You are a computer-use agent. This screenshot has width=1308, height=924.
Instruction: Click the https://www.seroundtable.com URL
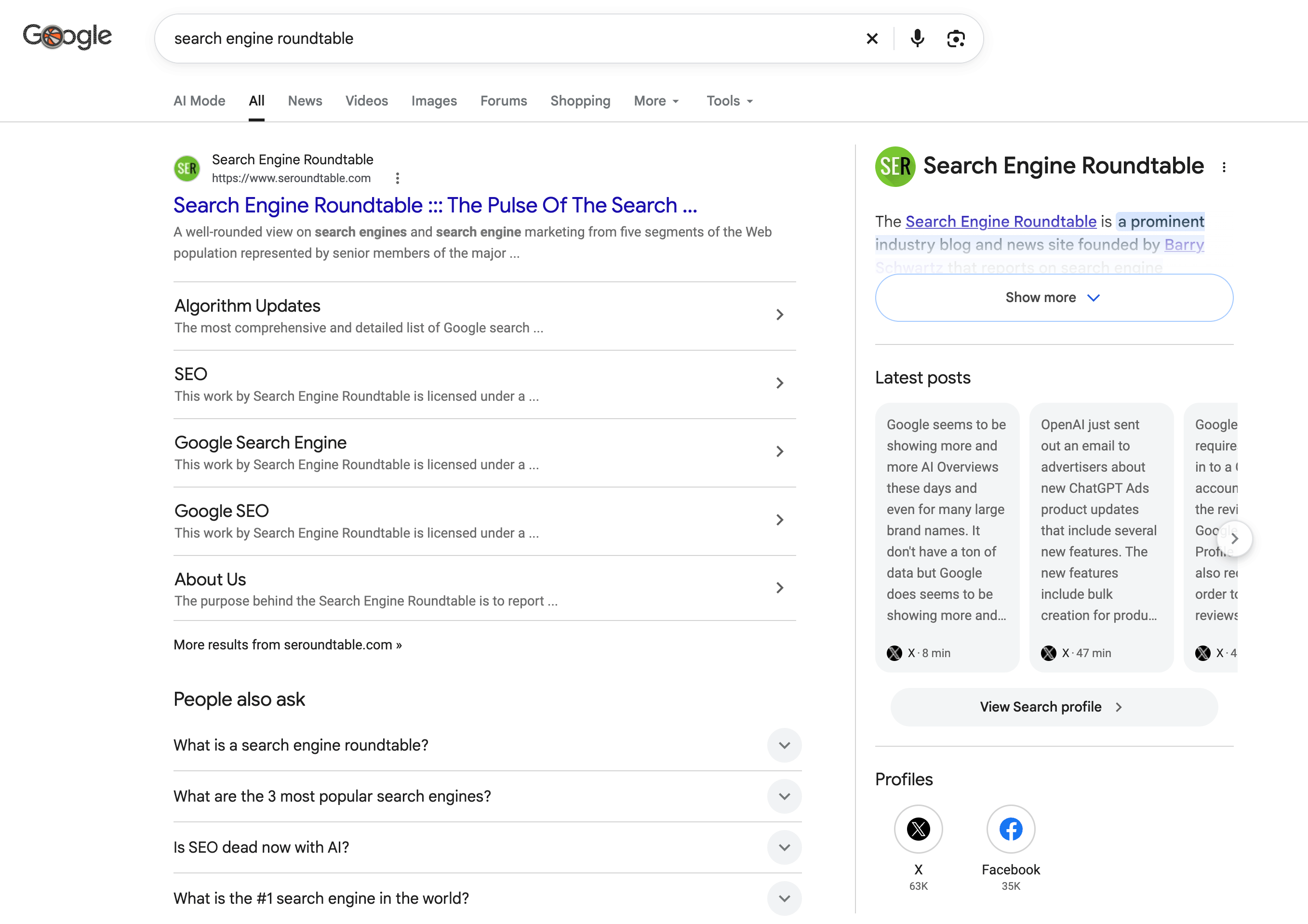tap(291, 178)
